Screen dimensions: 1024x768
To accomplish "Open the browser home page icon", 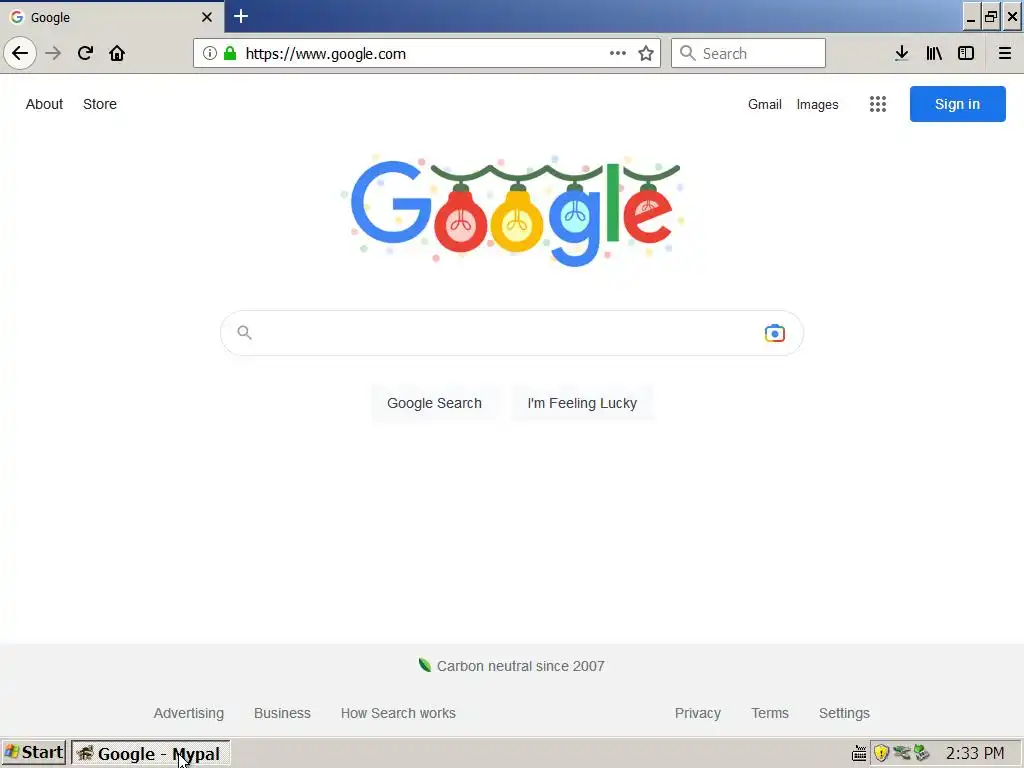I will click(117, 53).
